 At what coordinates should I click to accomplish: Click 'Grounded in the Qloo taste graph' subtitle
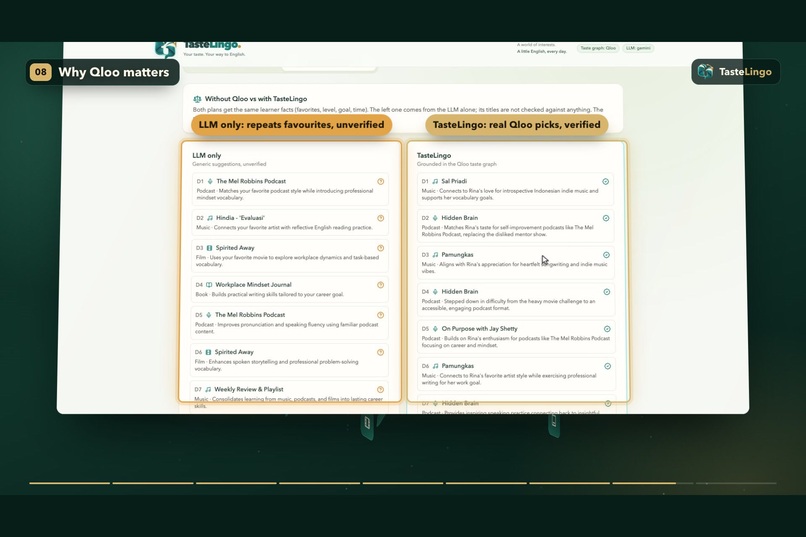coord(456,164)
